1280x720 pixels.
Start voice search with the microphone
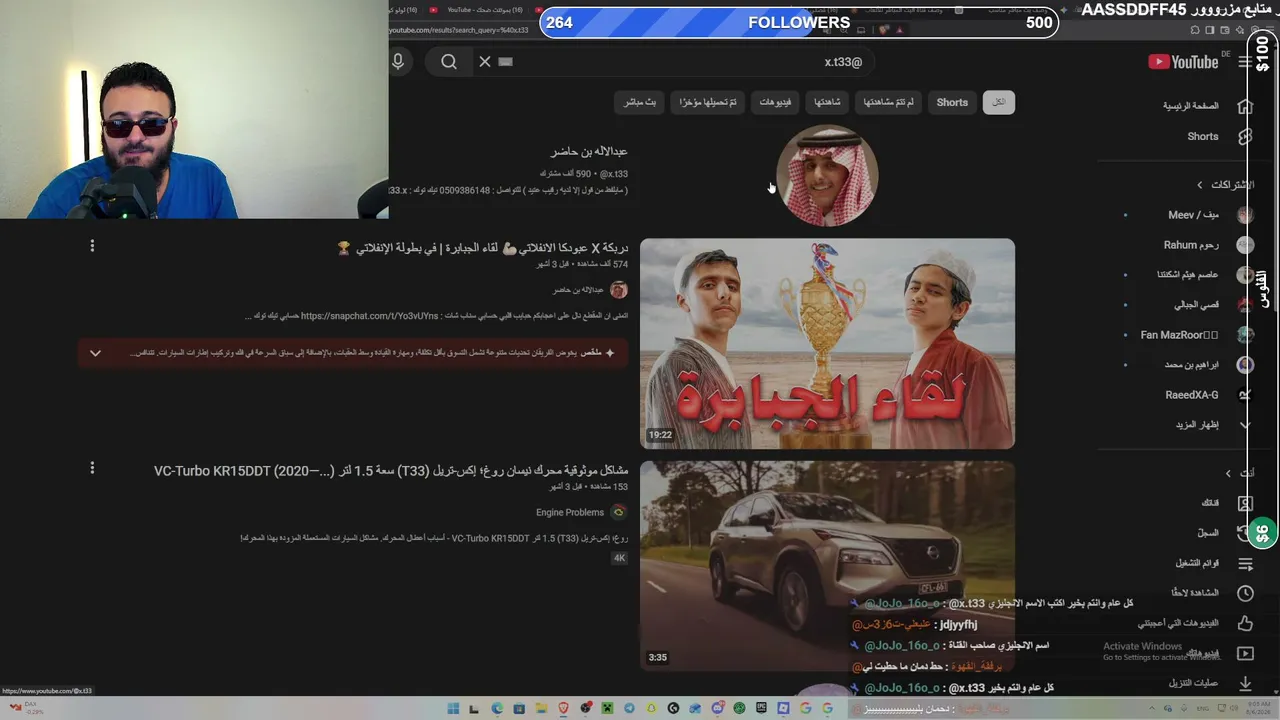click(398, 62)
